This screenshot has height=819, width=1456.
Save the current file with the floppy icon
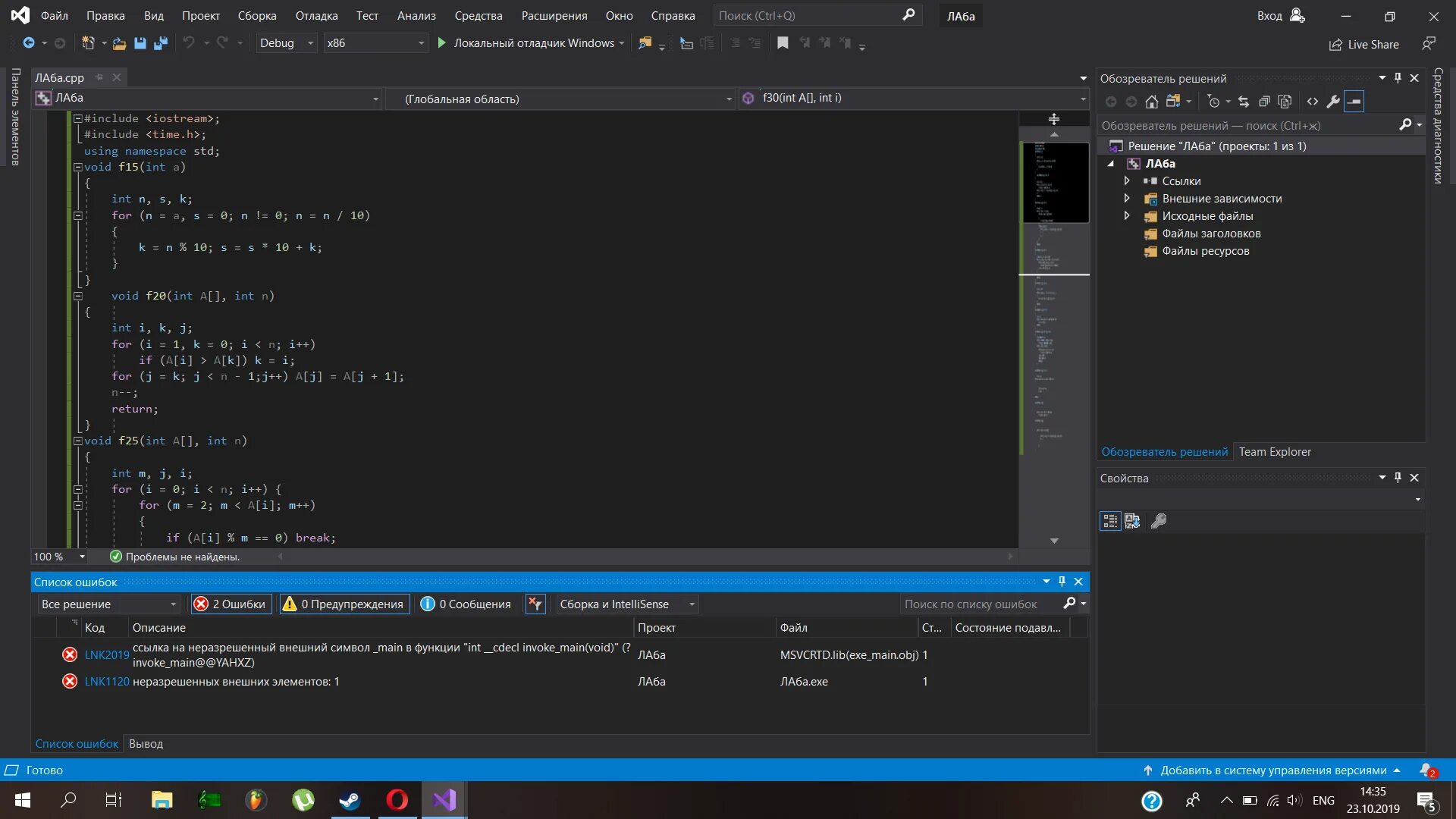(x=140, y=43)
